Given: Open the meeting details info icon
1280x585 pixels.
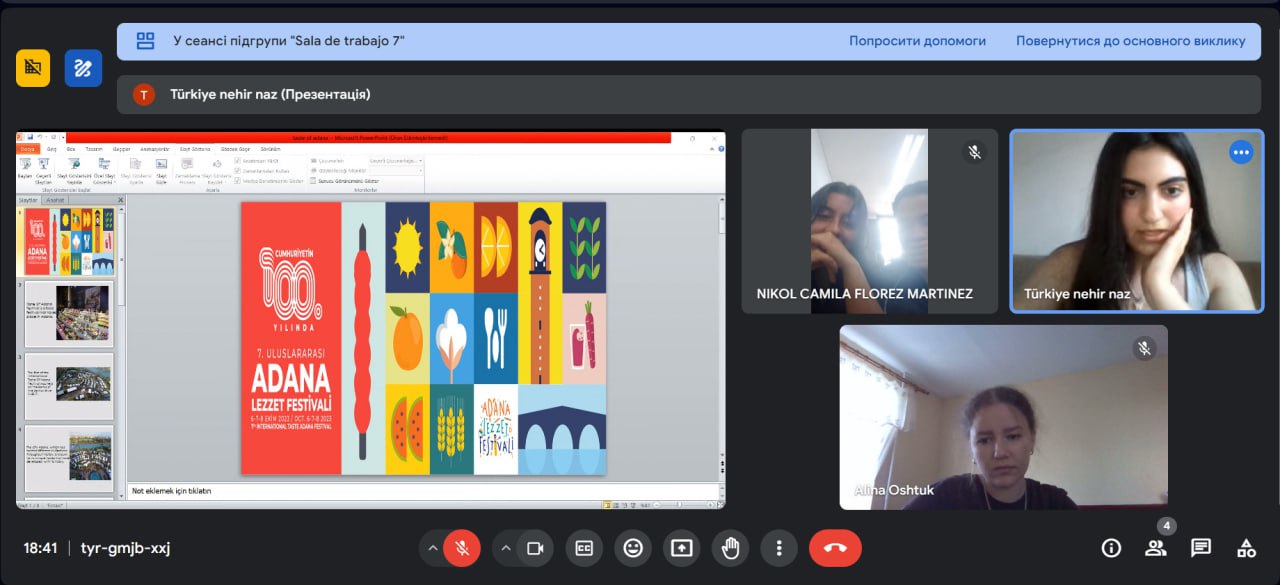Looking at the screenshot, I should [1111, 548].
